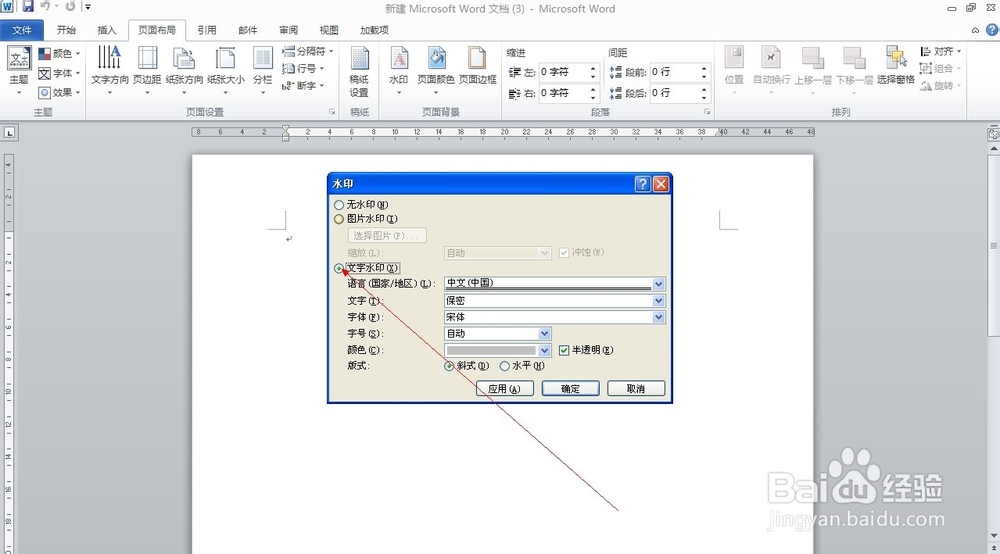Switch to 审阅 Review tab
This screenshot has width=1000, height=554.
click(x=288, y=30)
